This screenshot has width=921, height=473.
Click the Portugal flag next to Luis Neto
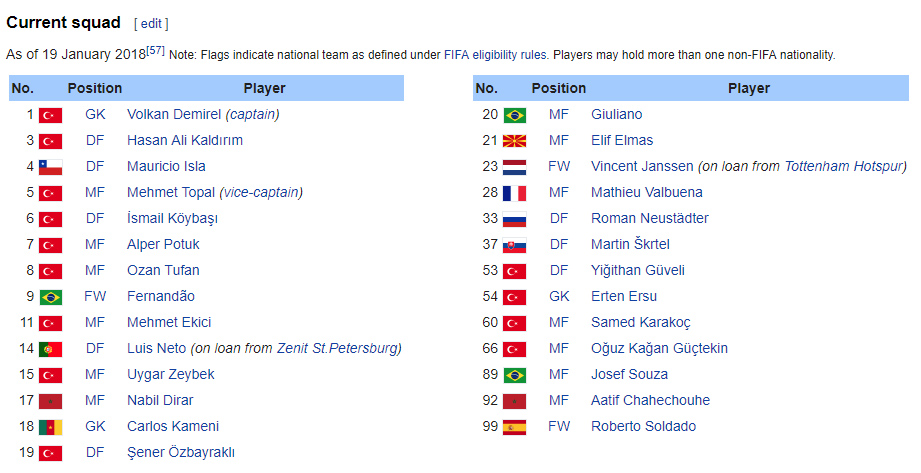[x=50, y=349]
